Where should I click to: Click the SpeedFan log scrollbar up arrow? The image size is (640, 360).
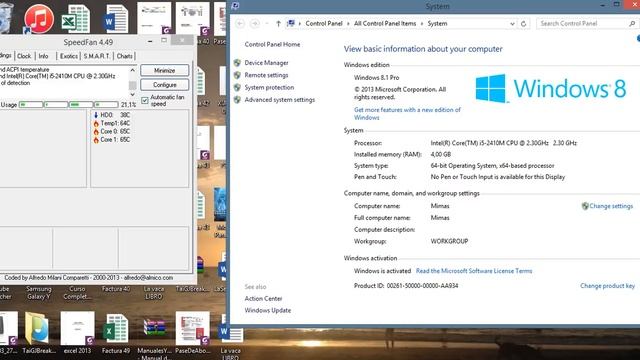132,70
